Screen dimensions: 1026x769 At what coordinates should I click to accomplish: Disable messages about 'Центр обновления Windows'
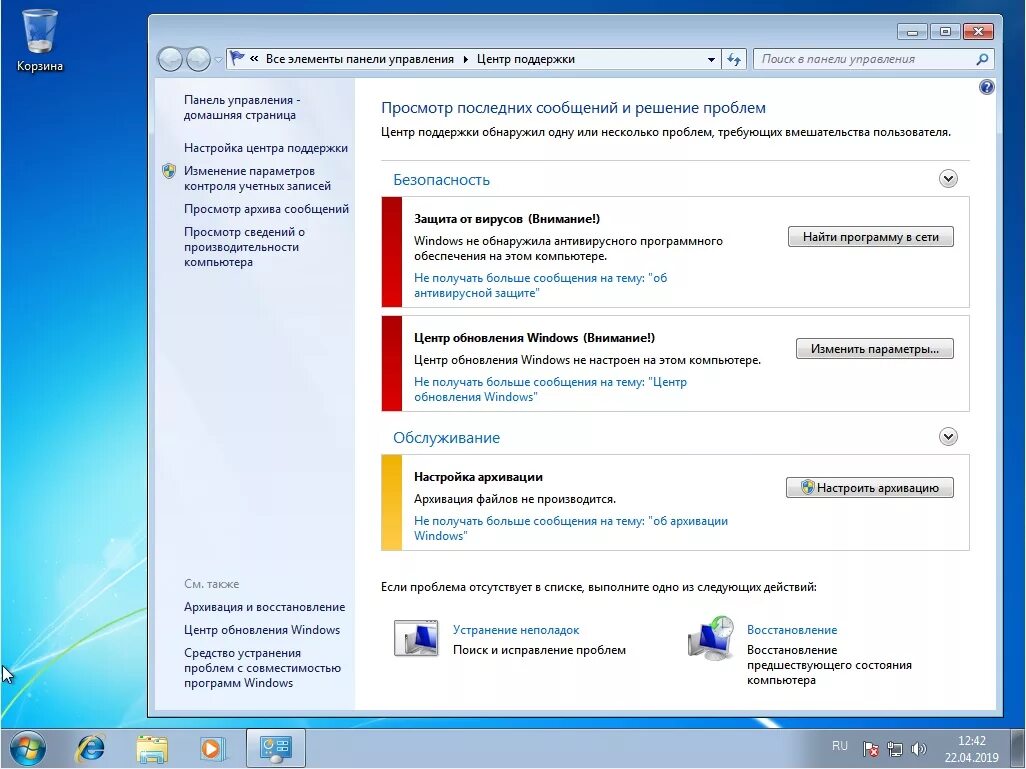point(550,389)
